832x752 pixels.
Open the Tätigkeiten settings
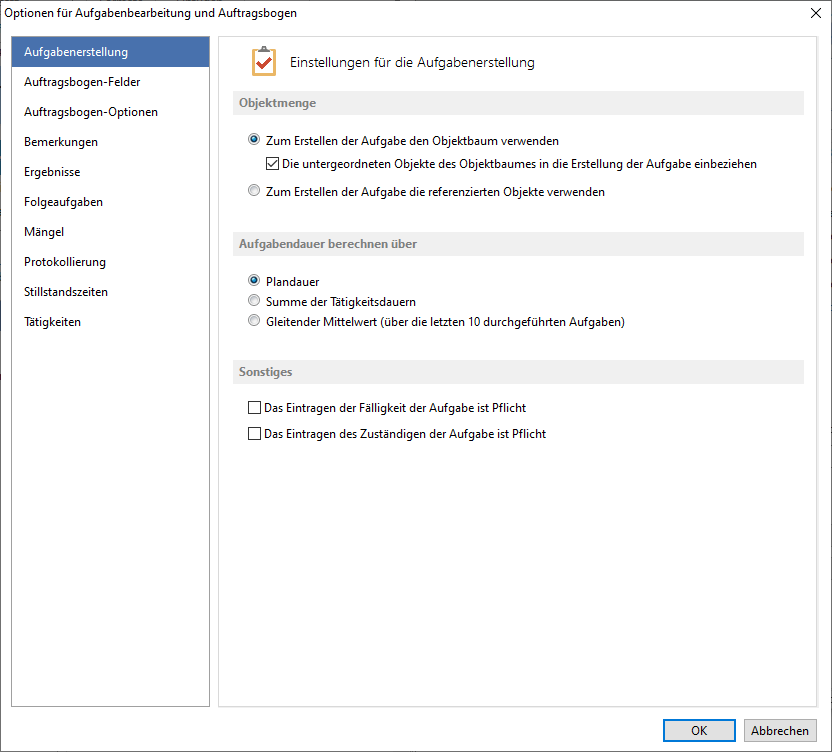point(110,322)
